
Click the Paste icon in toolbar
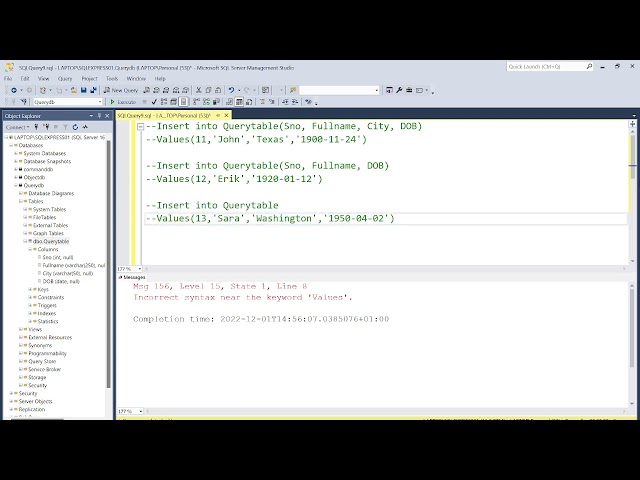tap(218, 90)
